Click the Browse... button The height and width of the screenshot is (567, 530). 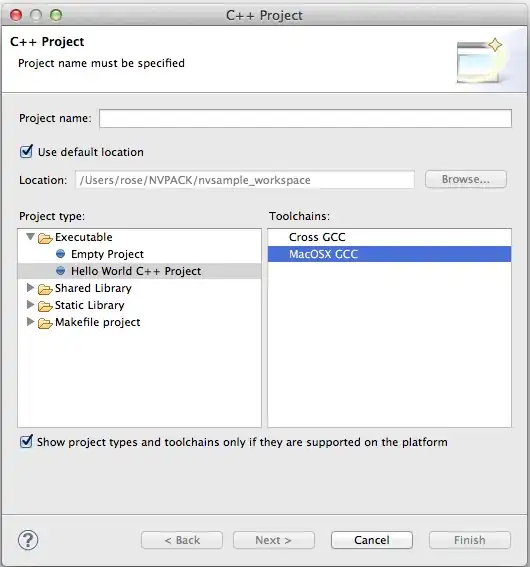(466, 179)
